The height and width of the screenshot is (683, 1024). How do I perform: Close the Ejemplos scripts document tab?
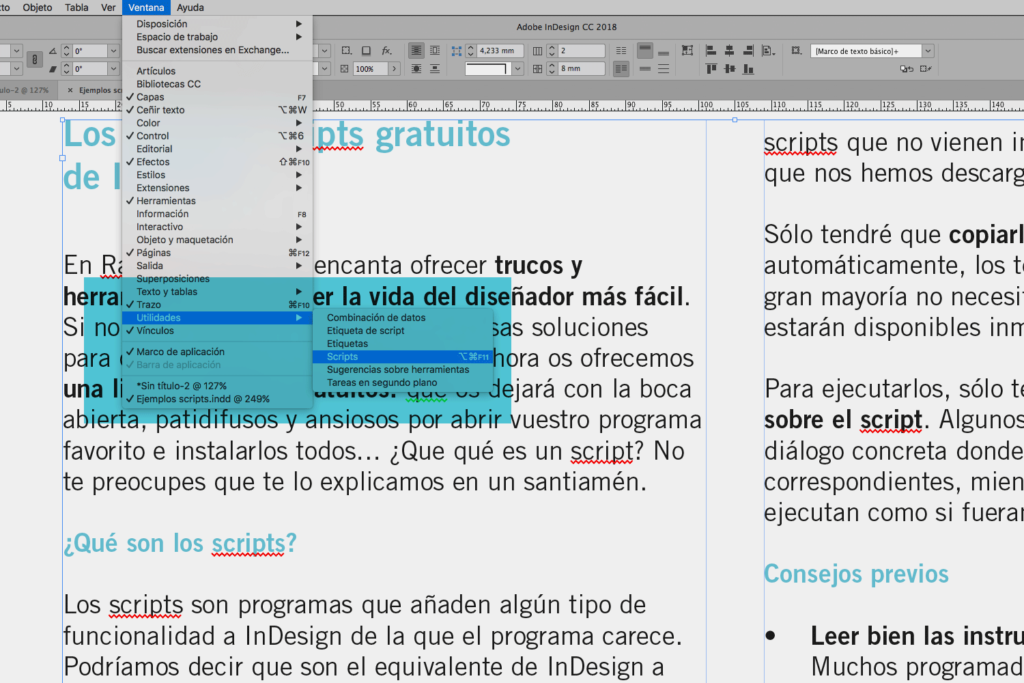pyautogui.click(x=70, y=90)
